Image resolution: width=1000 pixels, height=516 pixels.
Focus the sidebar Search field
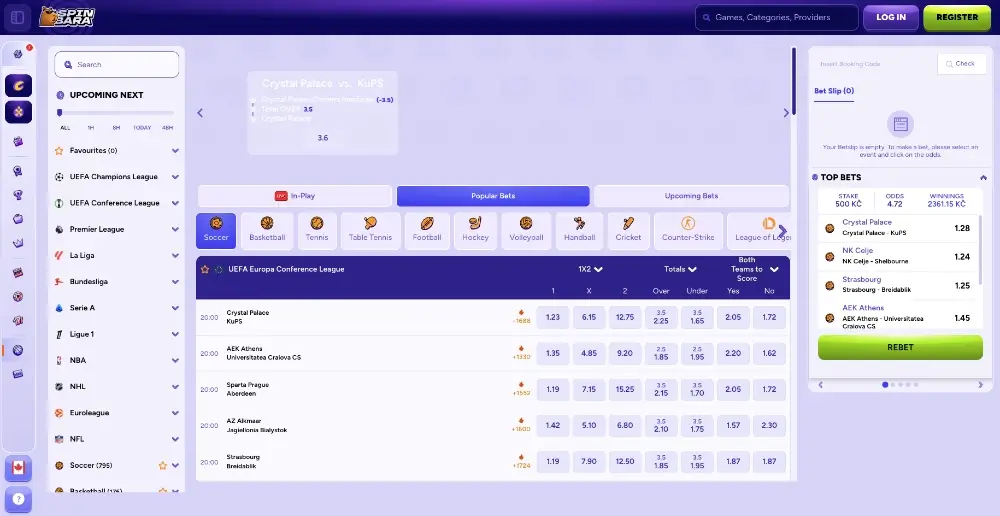(117, 64)
